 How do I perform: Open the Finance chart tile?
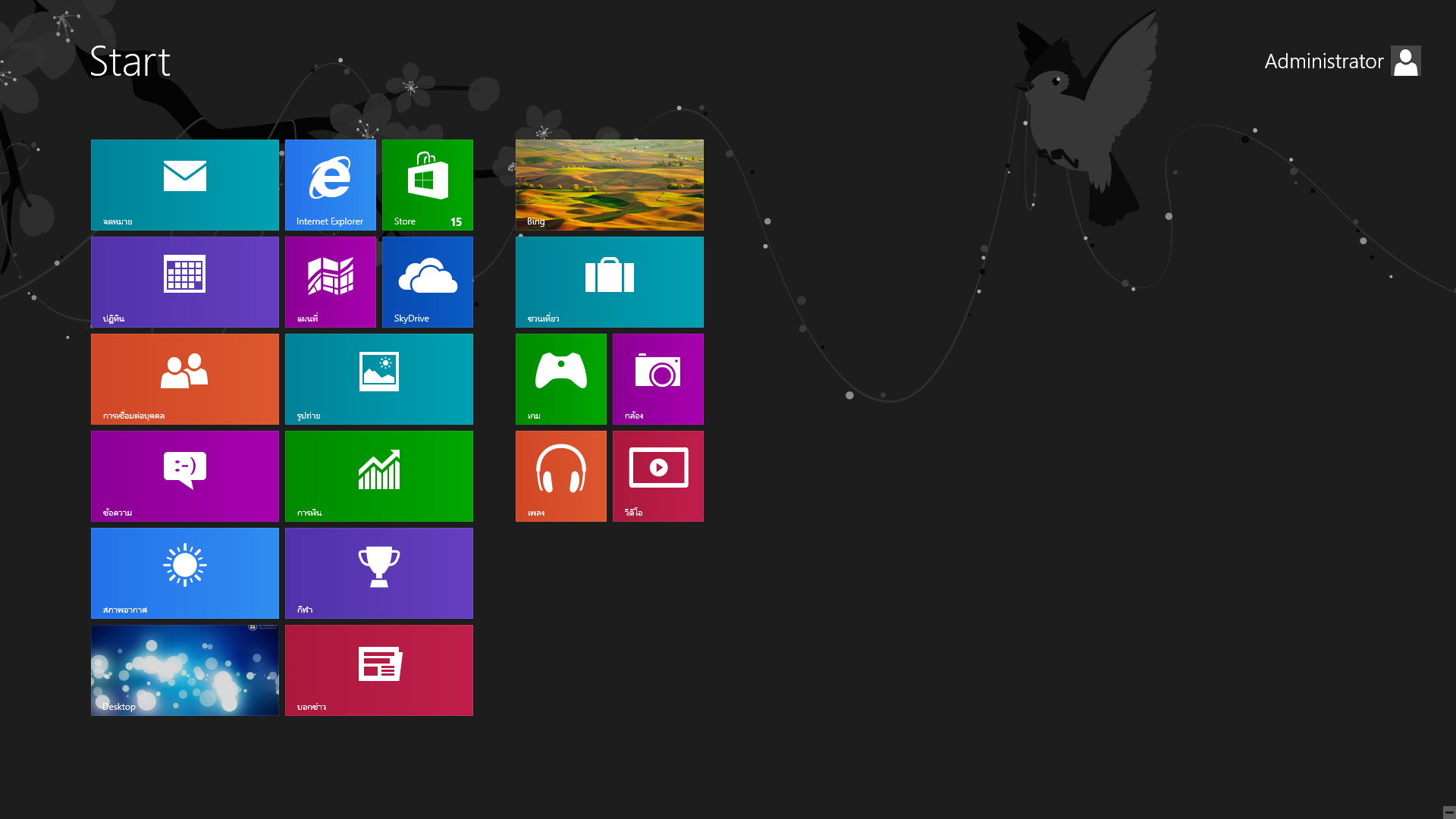[x=378, y=475]
